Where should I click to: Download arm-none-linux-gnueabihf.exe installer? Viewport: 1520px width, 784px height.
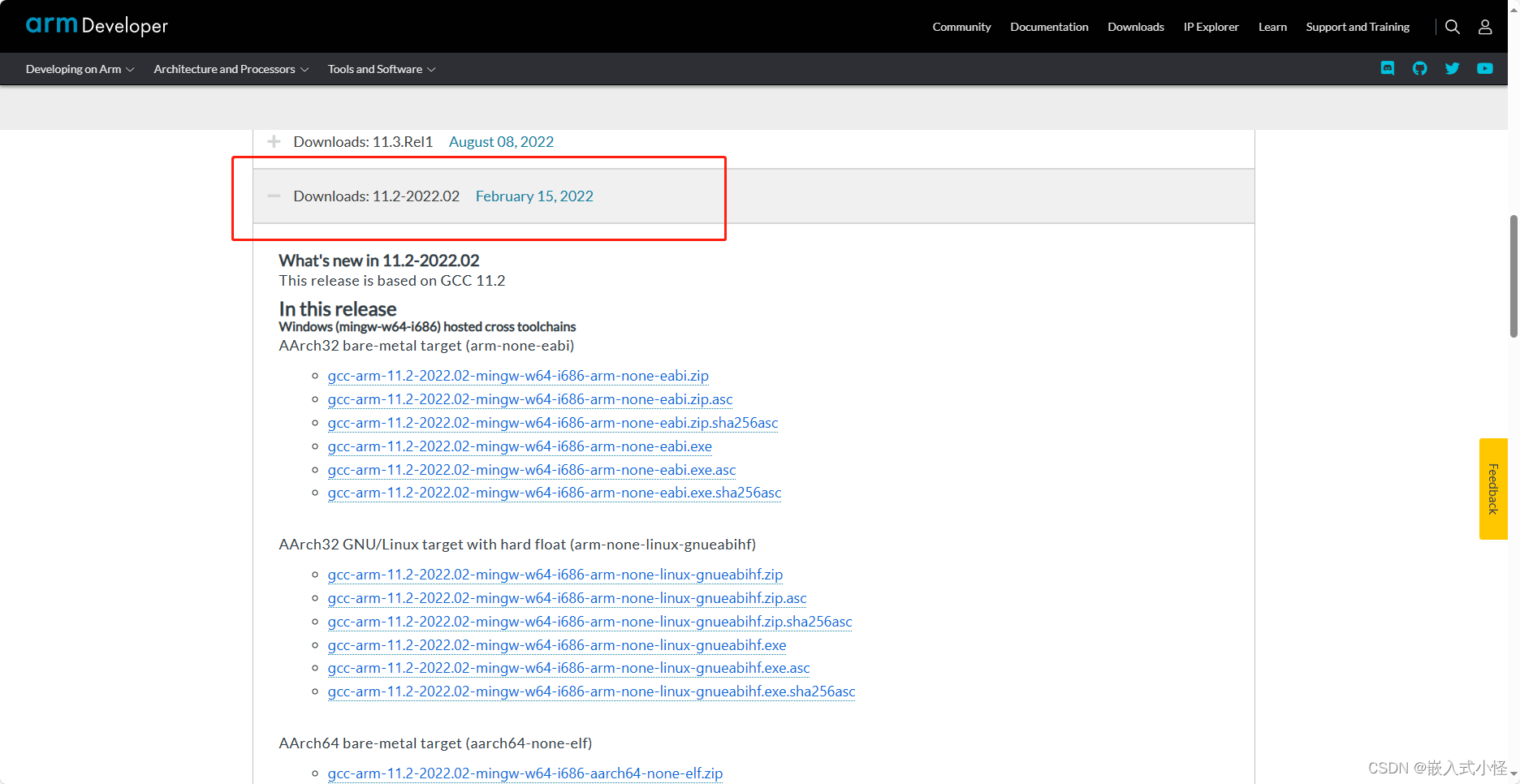pos(557,645)
